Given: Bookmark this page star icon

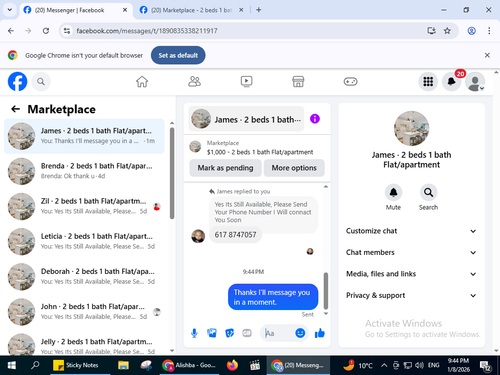Looking at the screenshot, I should coord(447,31).
